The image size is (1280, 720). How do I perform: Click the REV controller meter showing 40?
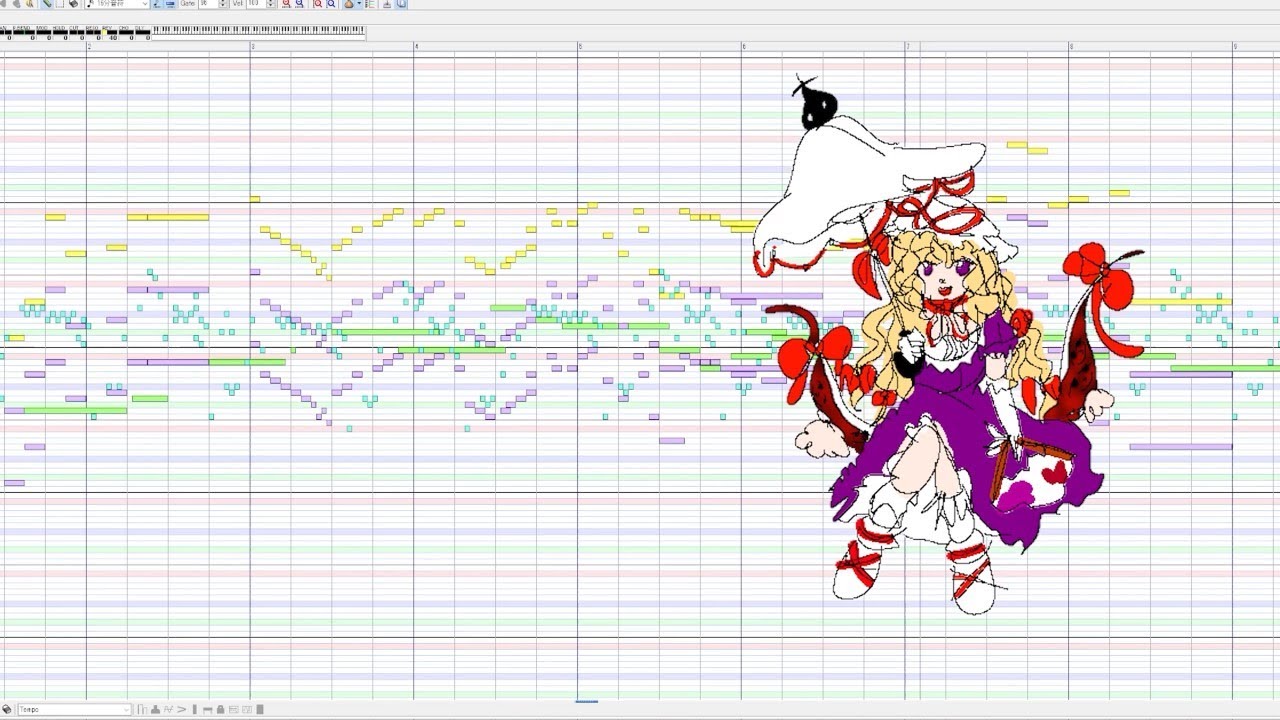pos(109,33)
